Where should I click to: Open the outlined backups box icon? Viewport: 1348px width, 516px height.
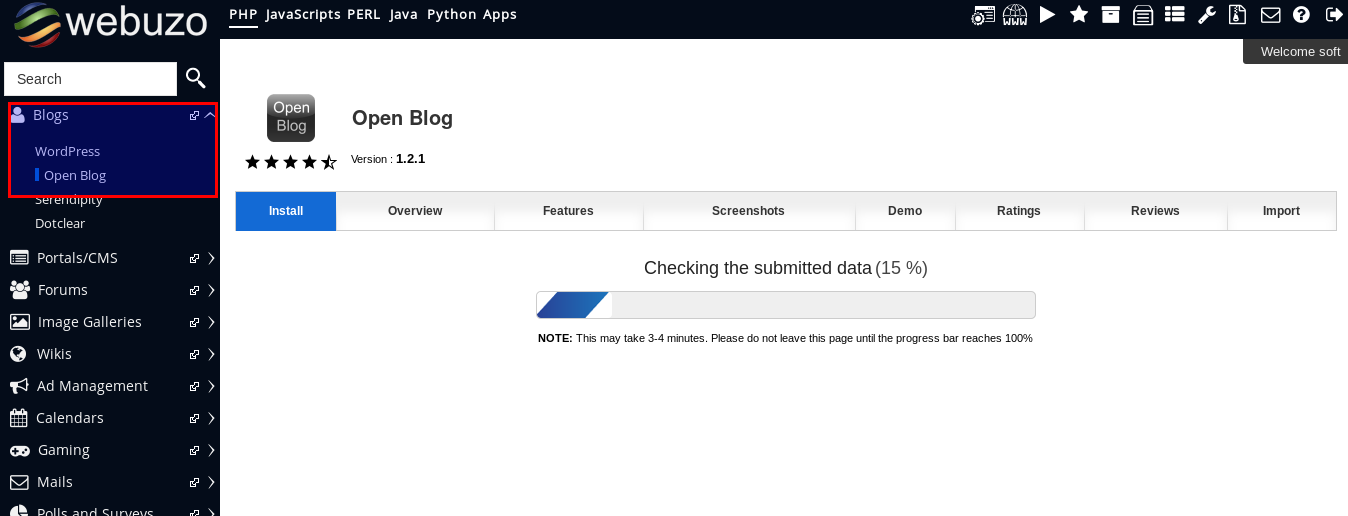pyautogui.click(x=1142, y=15)
